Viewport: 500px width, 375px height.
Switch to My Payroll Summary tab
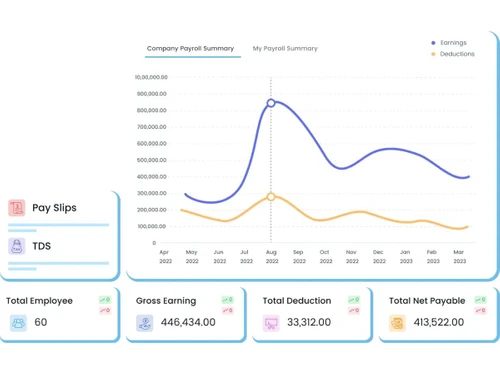(285, 49)
